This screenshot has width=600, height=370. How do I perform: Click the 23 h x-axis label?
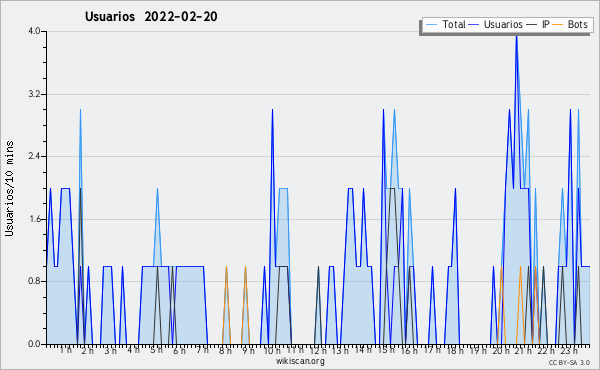coord(569,351)
